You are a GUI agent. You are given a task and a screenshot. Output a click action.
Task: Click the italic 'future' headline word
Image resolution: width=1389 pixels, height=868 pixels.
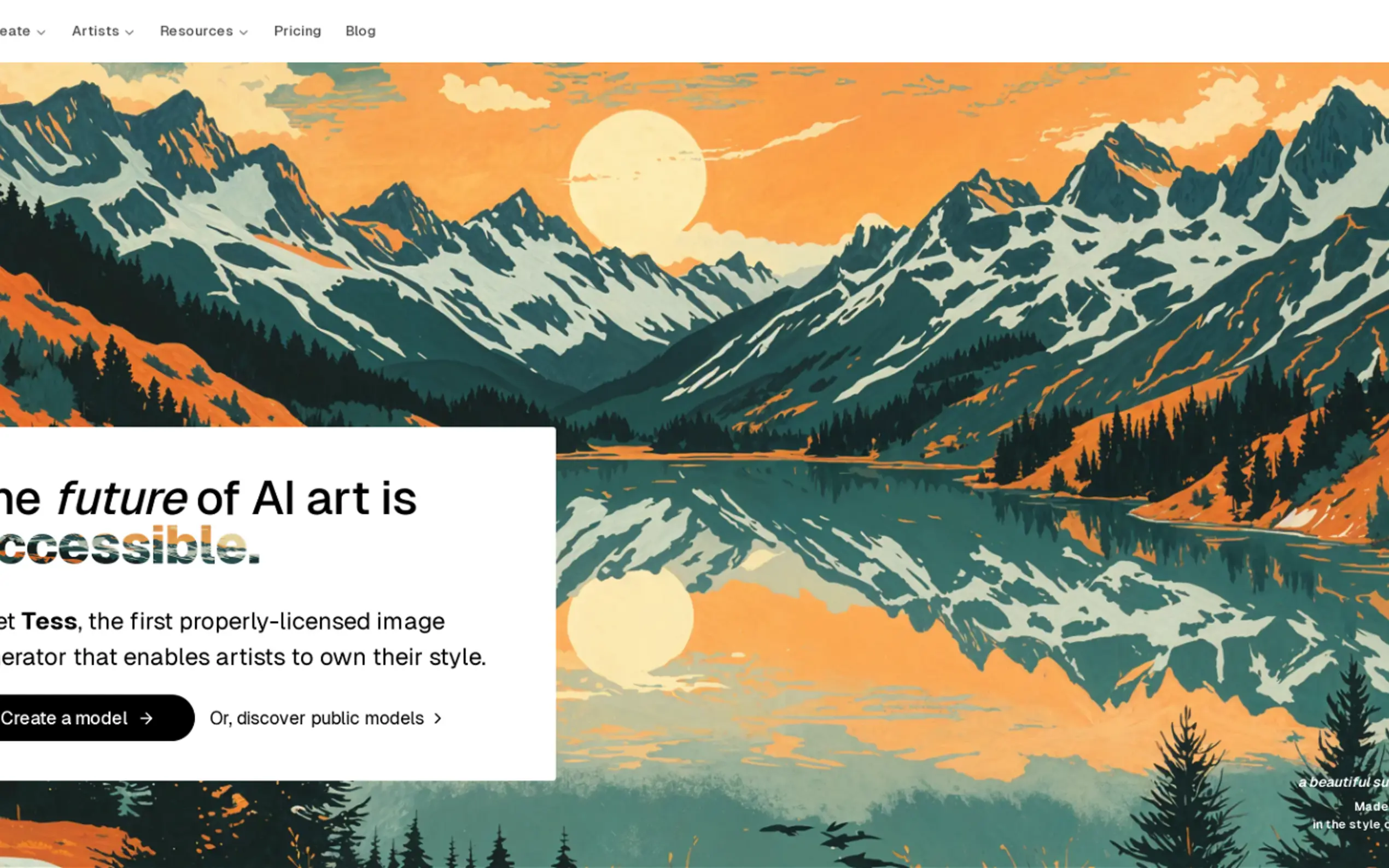tap(121, 498)
